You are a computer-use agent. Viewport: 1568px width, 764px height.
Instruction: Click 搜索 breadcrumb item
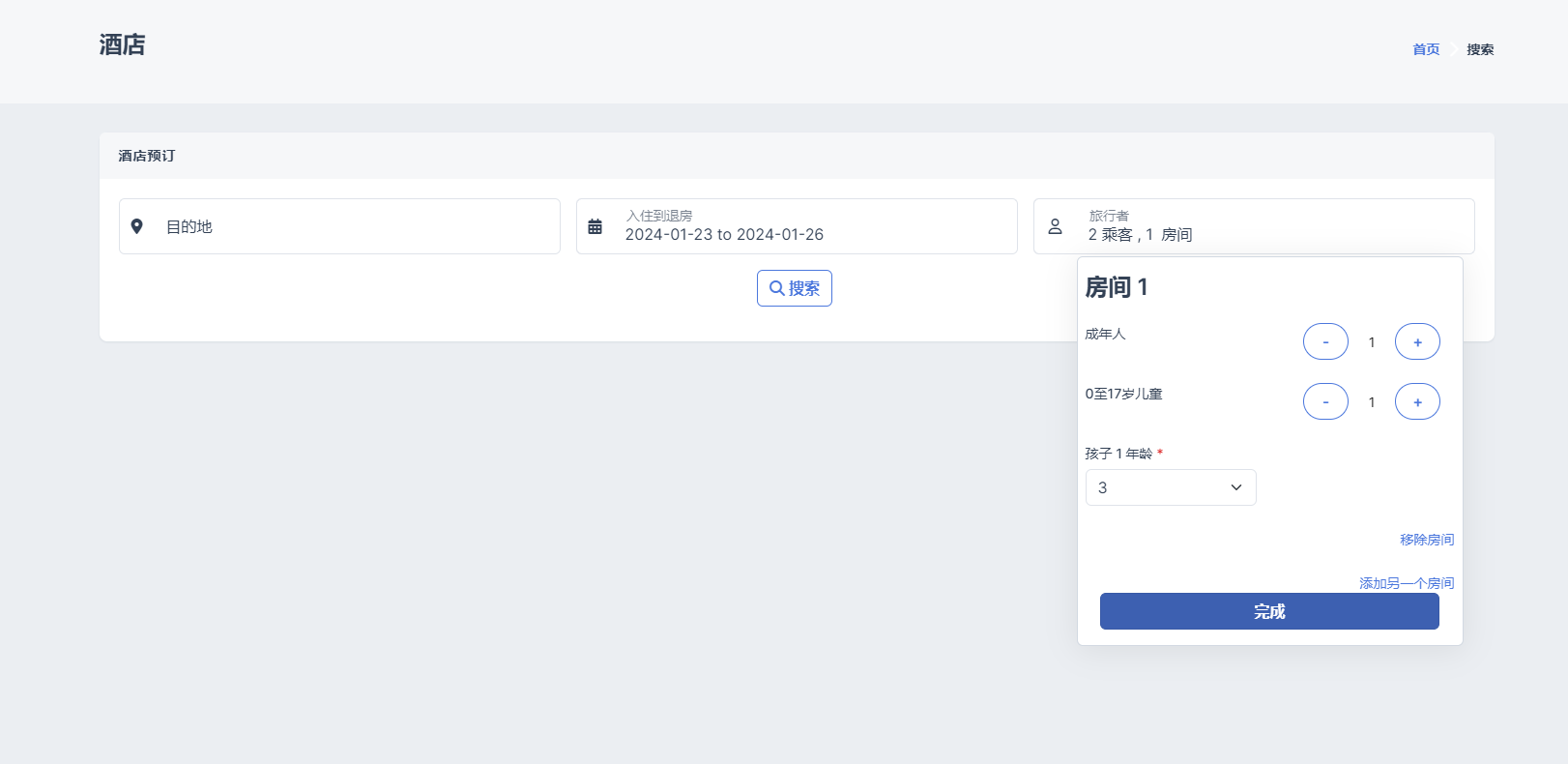point(1480,49)
